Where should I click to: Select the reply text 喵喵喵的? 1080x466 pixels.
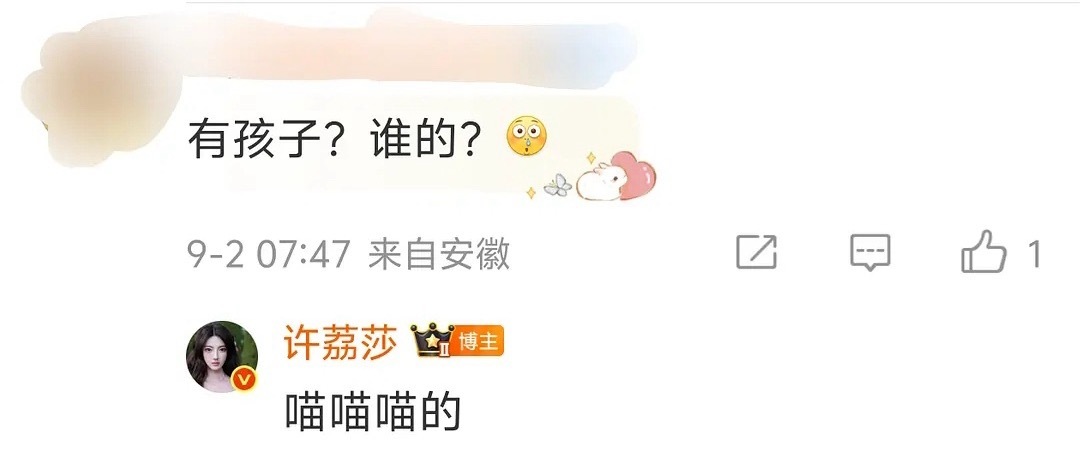373,412
